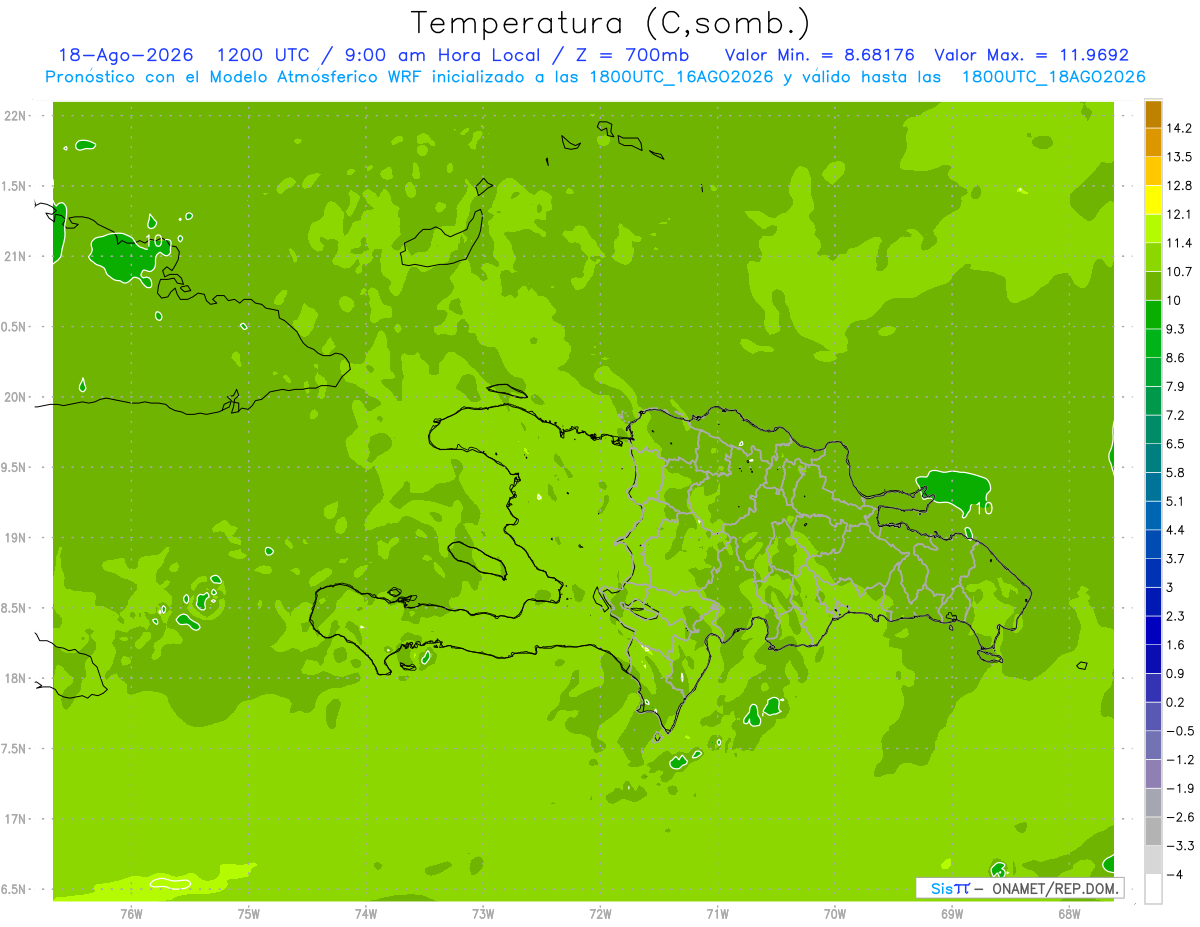
Task: Click the colorbar label "0.9"
Action: pyautogui.click(x=1176, y=673)
